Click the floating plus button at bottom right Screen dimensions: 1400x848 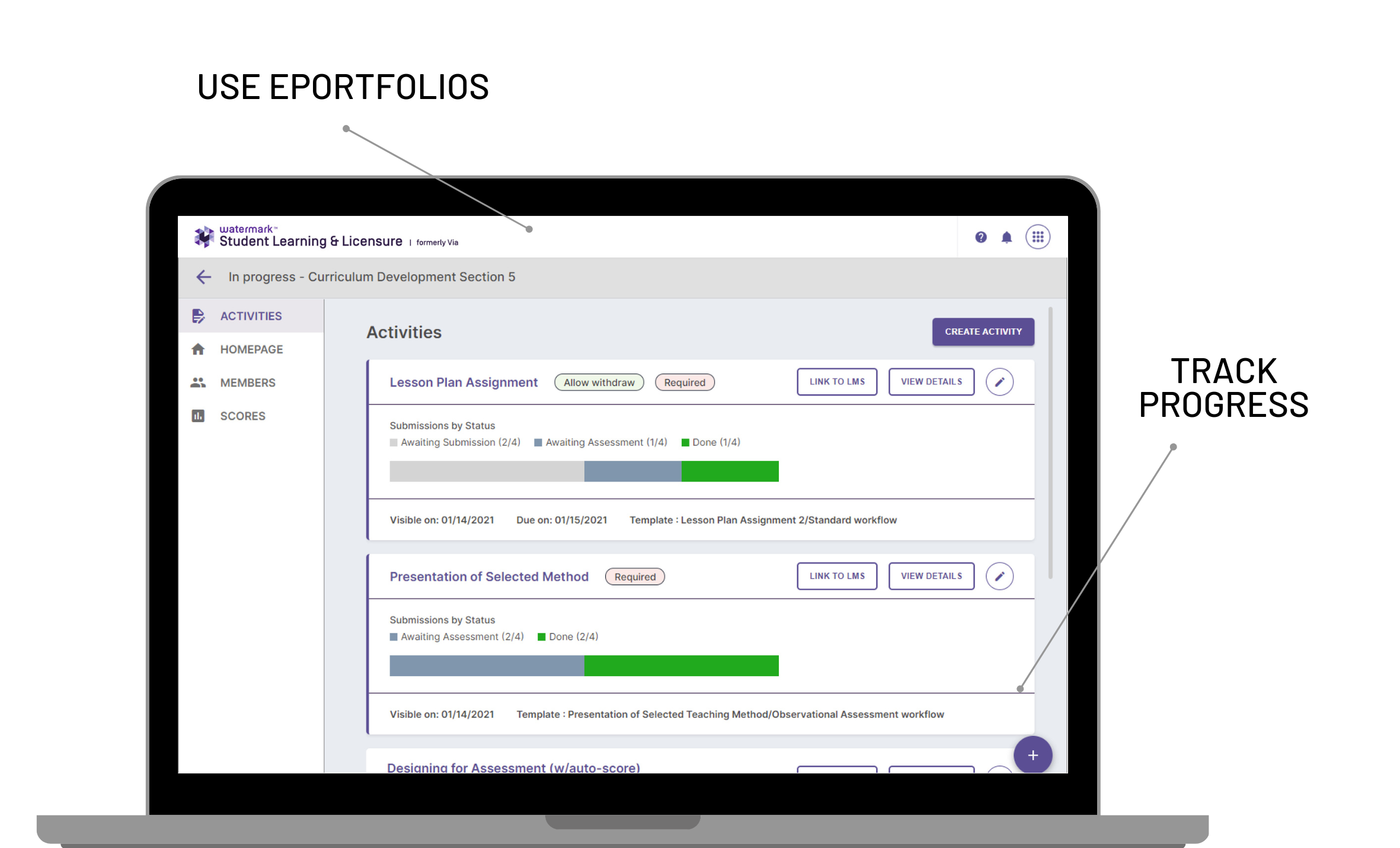[x=1032, y=755]
